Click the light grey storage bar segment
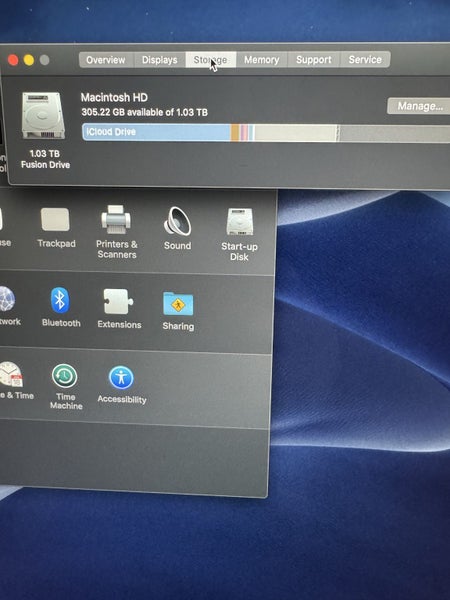This screenshot has height=600, width=450. point(296,133)
